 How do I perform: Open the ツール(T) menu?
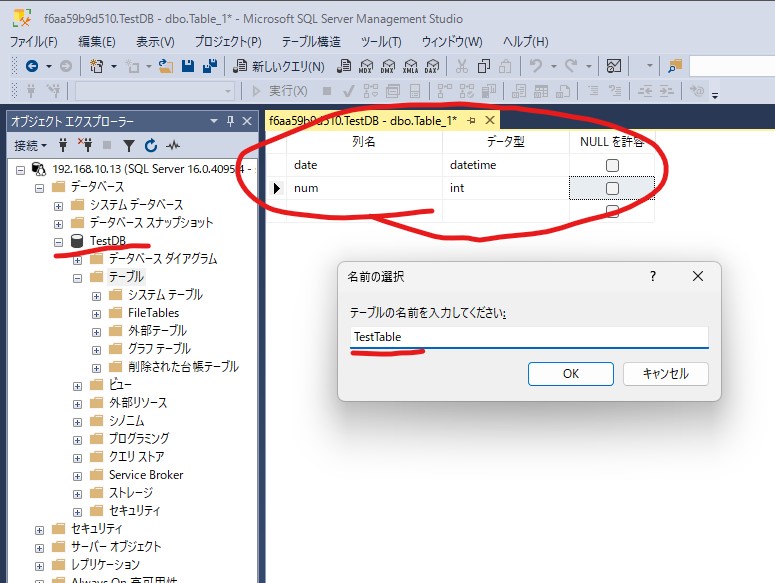coord(381,42)
